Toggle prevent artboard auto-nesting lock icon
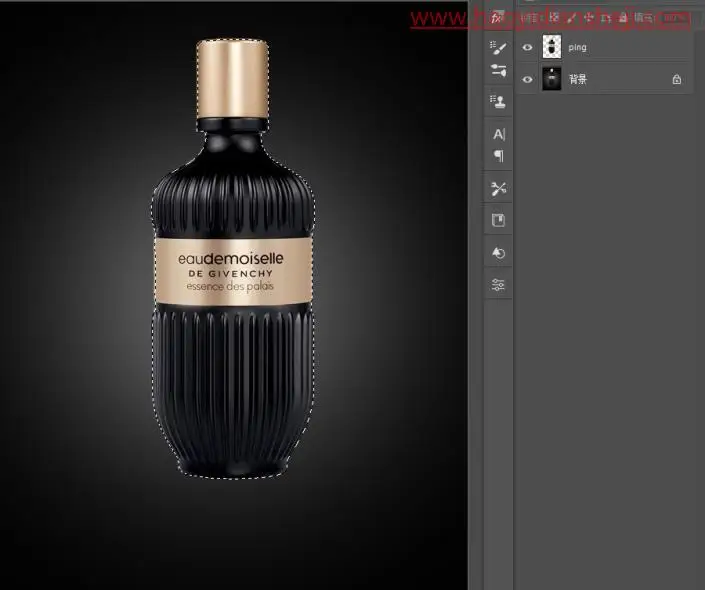 coord(606,18)
